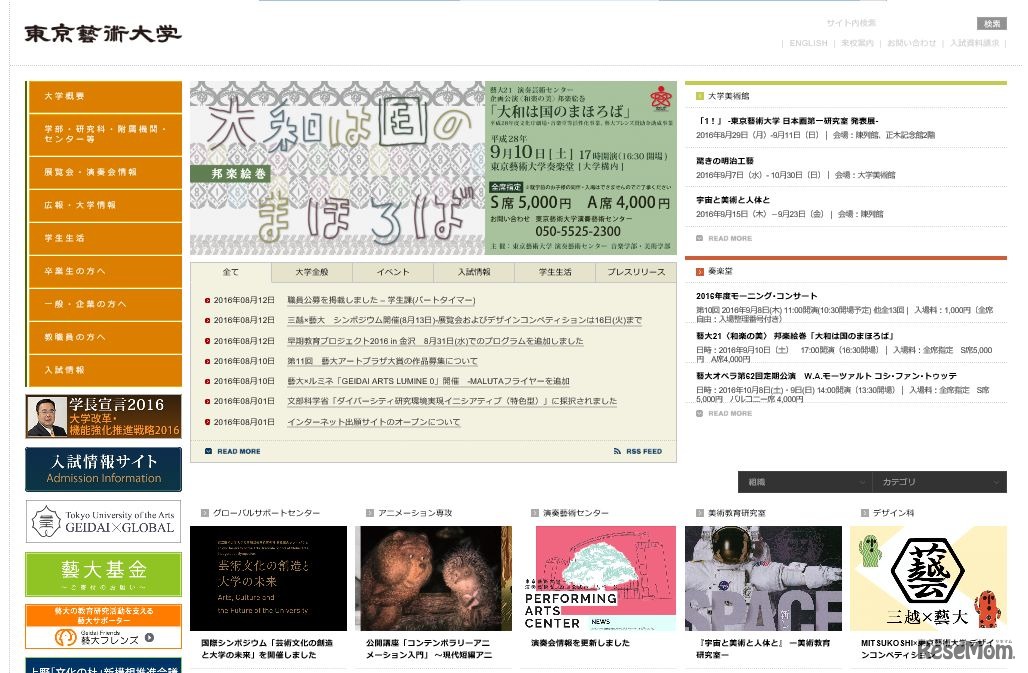Open 「1！」日本画第一研究室 発表展 entry
The width and height of the screenshot is (1028, 673).
pyautogui.click(x=787, y=121)
